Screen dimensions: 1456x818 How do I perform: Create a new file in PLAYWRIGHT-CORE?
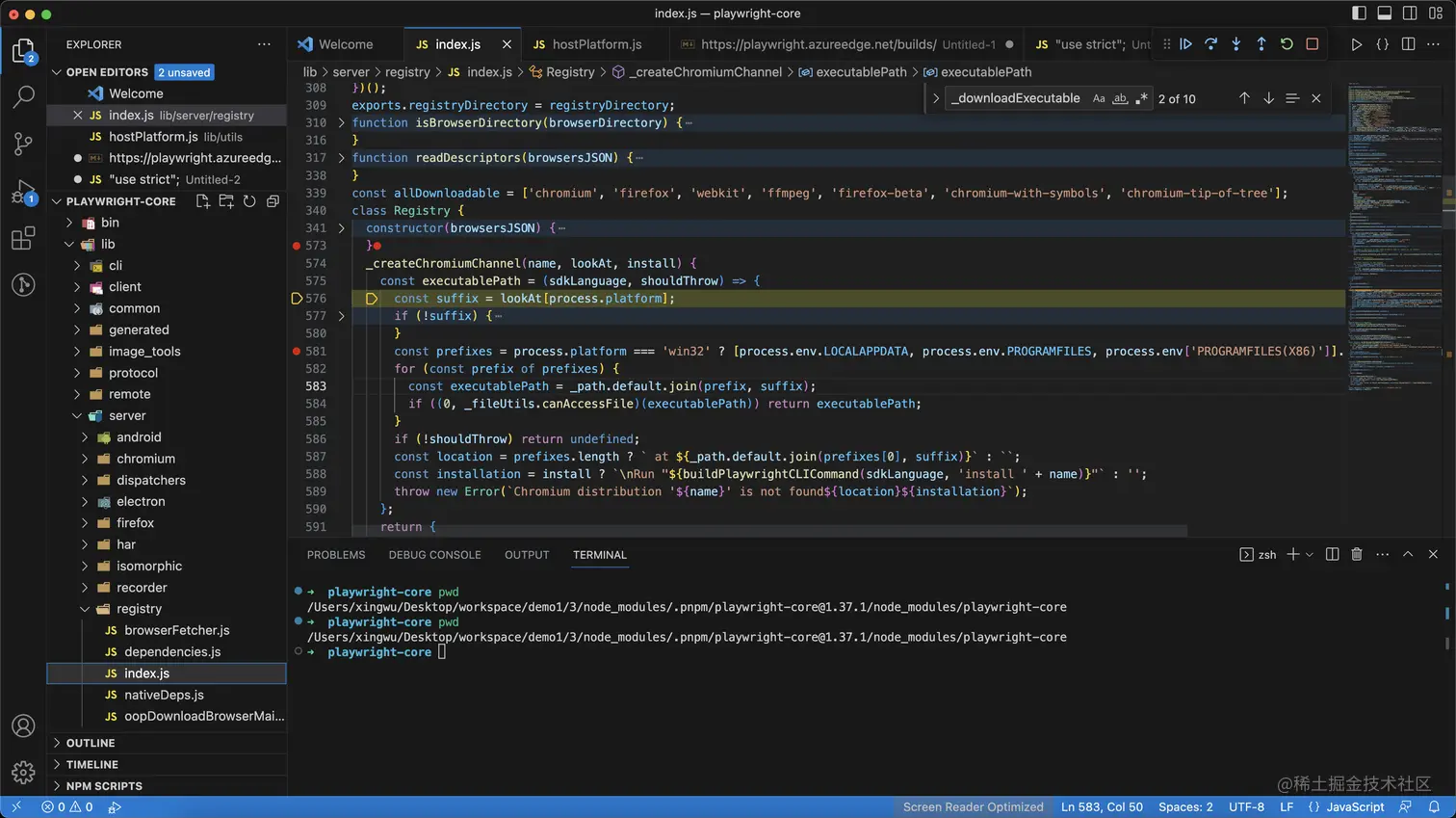pos(203,201)
